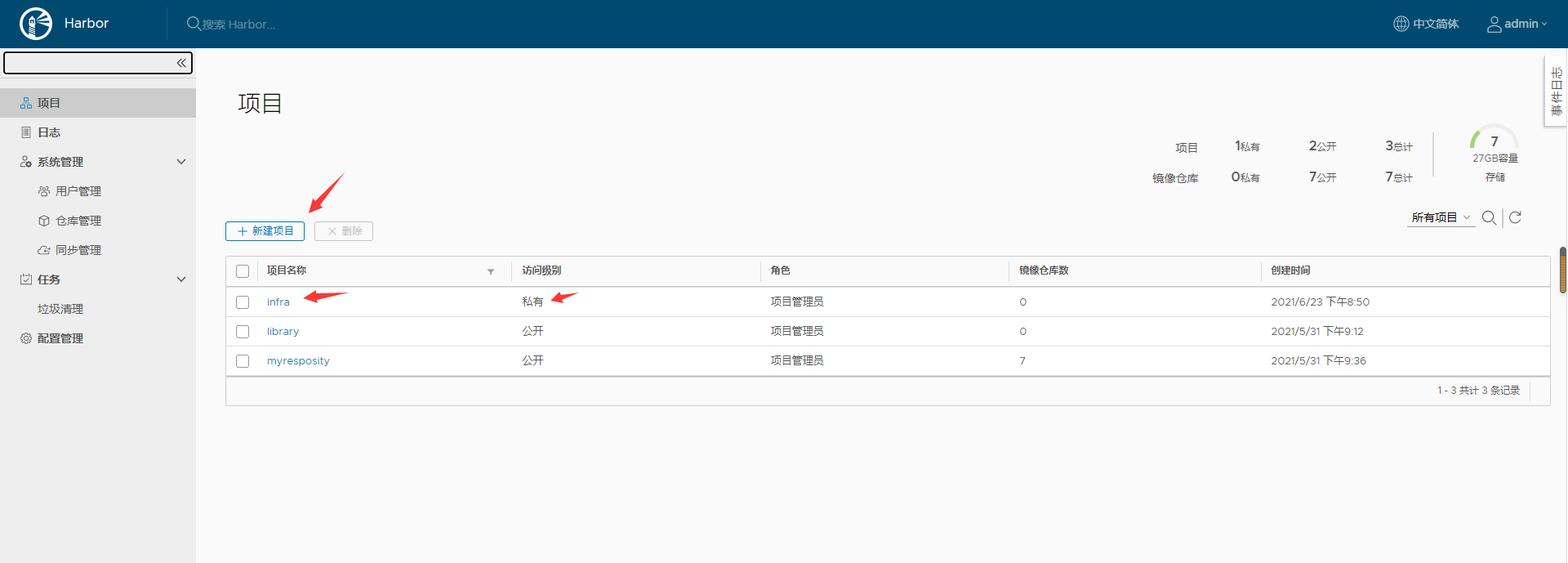Open the infra project link

click(278, 302)
